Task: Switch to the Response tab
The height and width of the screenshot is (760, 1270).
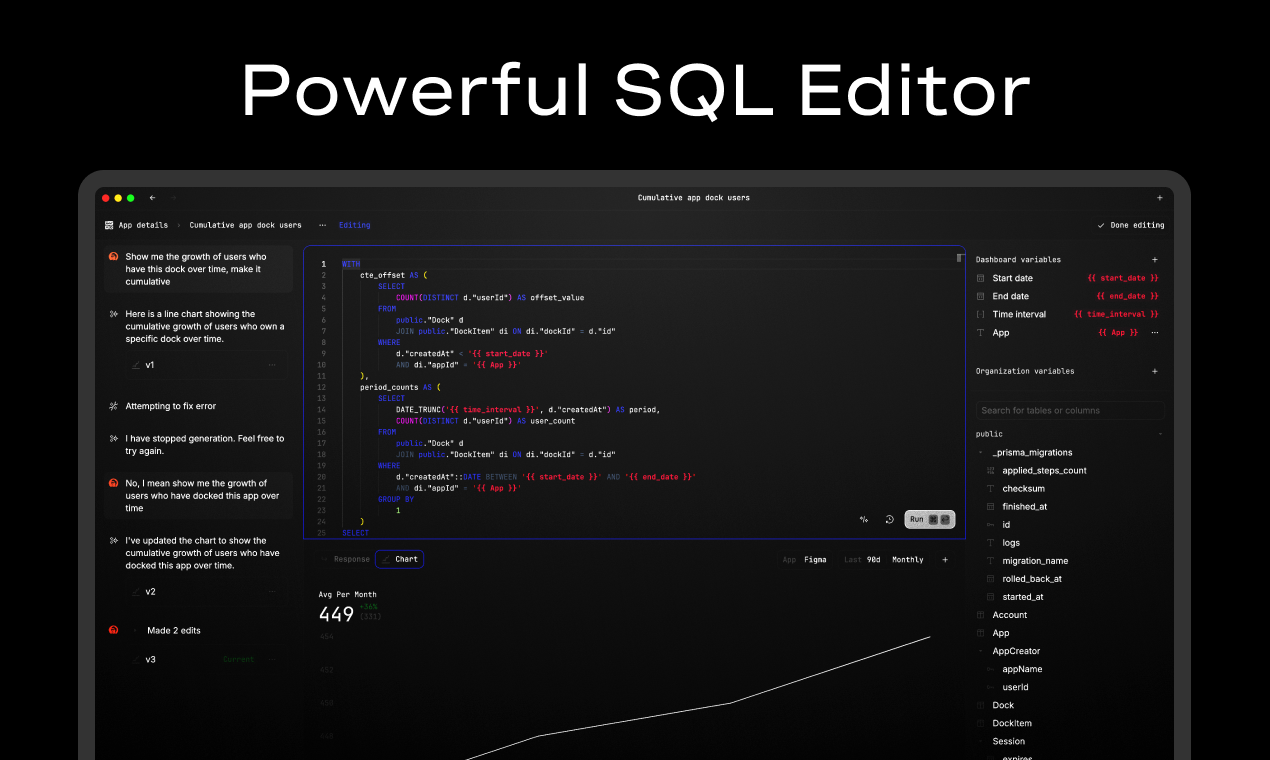Action: point(345,559)
